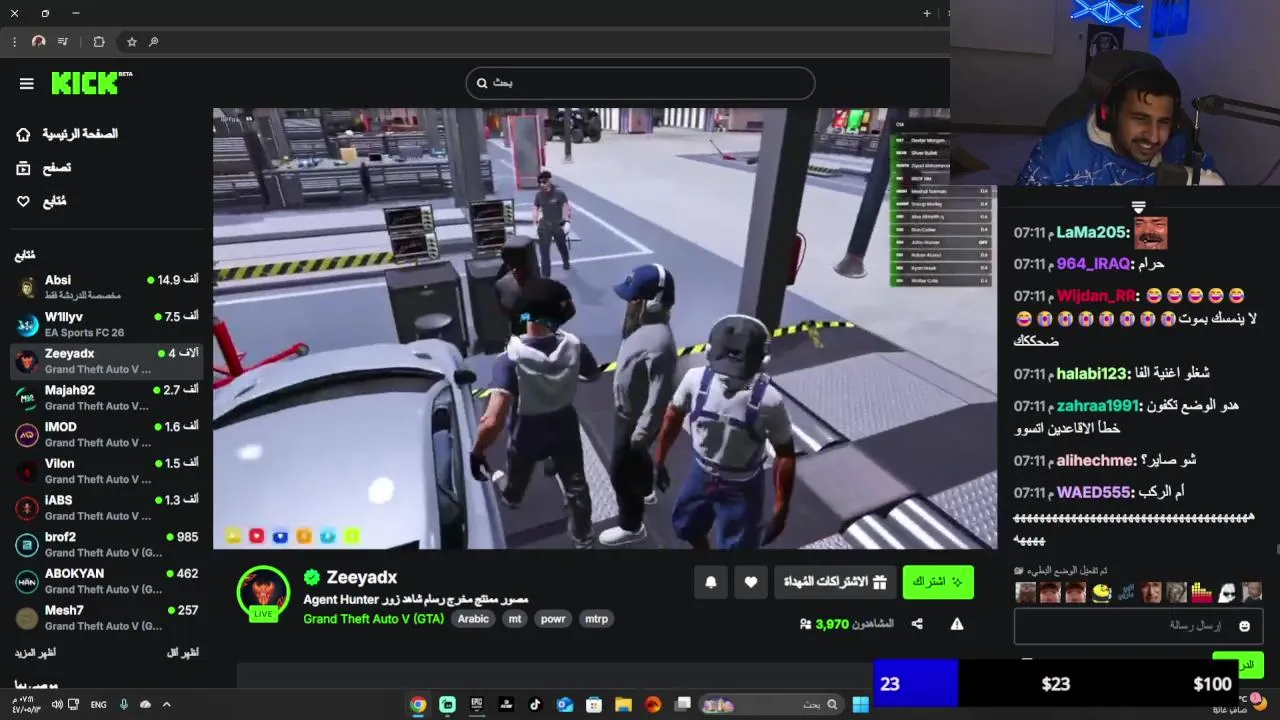Open the Kick hamburger sidebar menu
1280x720 pixels.
(x=27, y=84)
